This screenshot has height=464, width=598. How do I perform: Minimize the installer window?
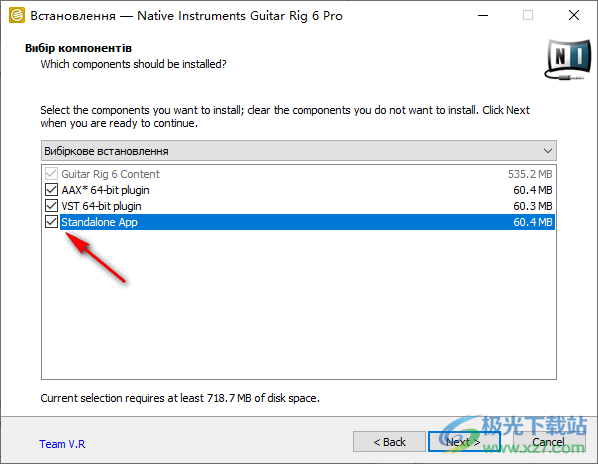pos(483,16)
